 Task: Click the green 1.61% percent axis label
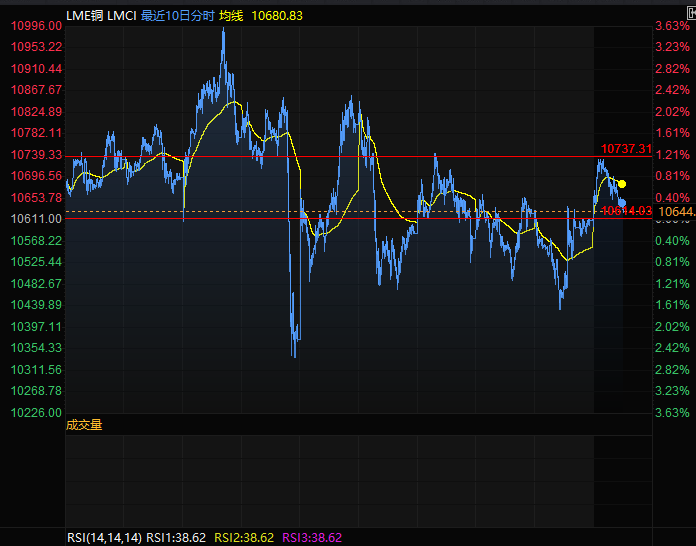672,305
